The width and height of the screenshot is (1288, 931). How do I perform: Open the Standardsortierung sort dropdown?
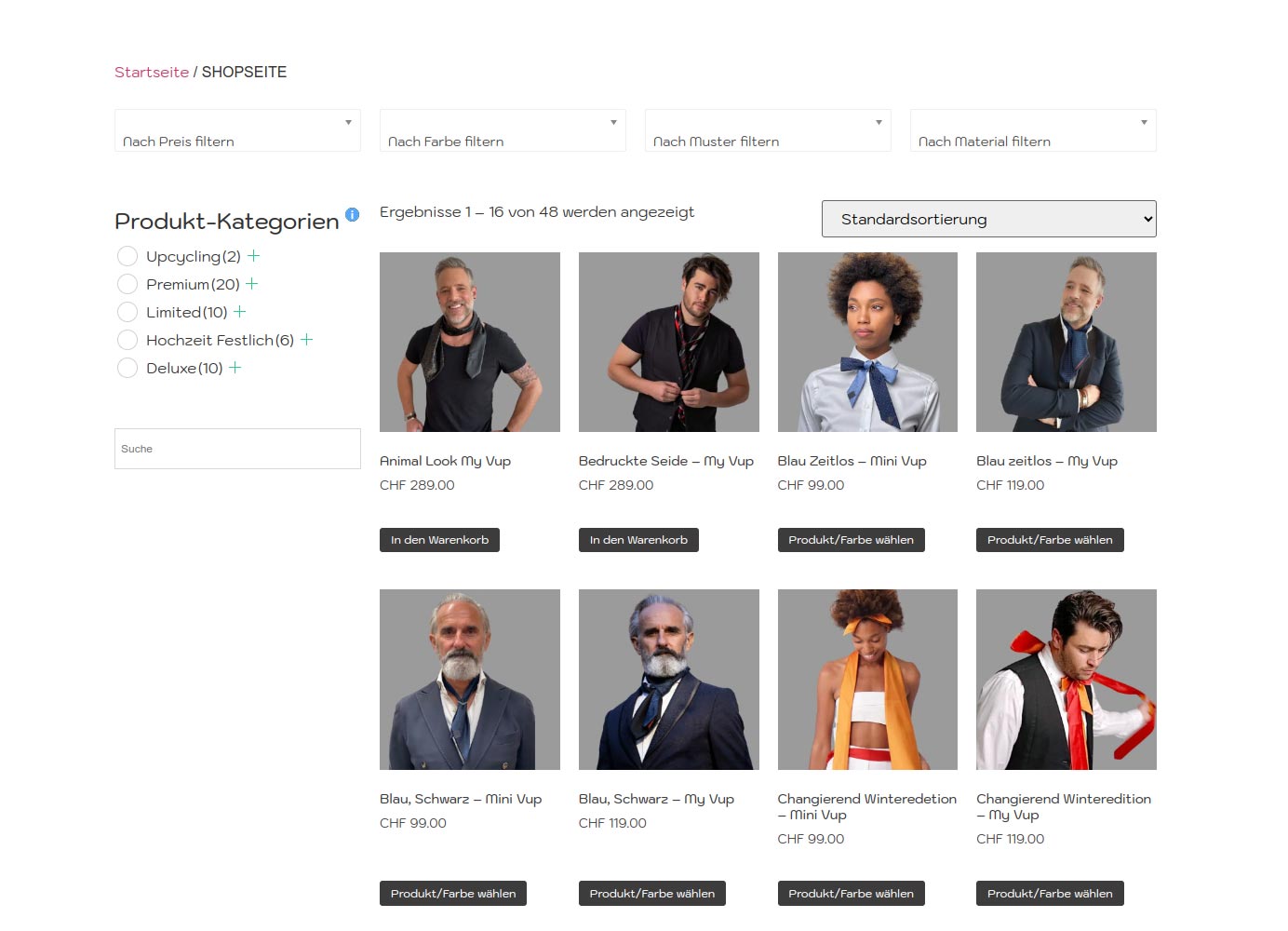(x=988, y=219)
